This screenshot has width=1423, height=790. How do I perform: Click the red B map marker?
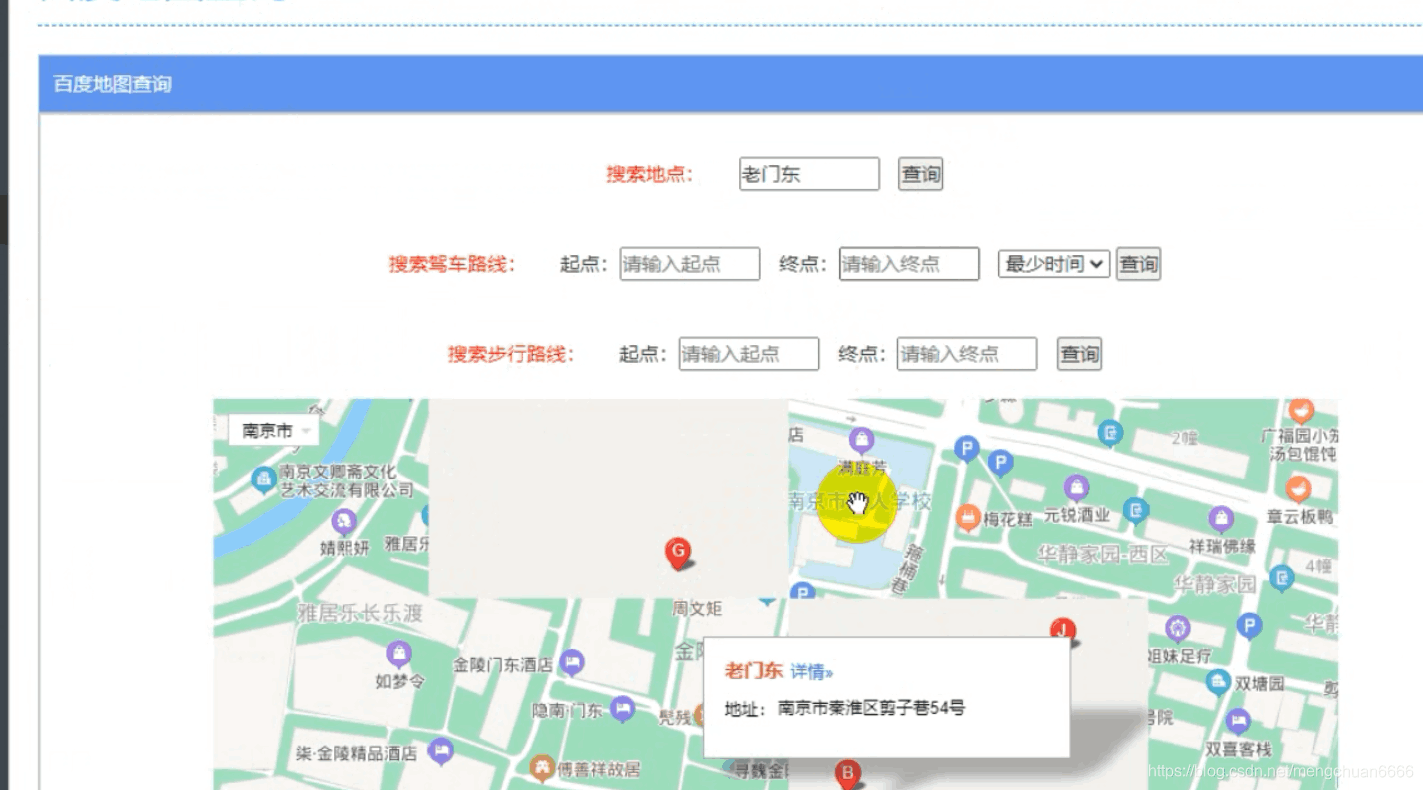(x=848, y=773)
